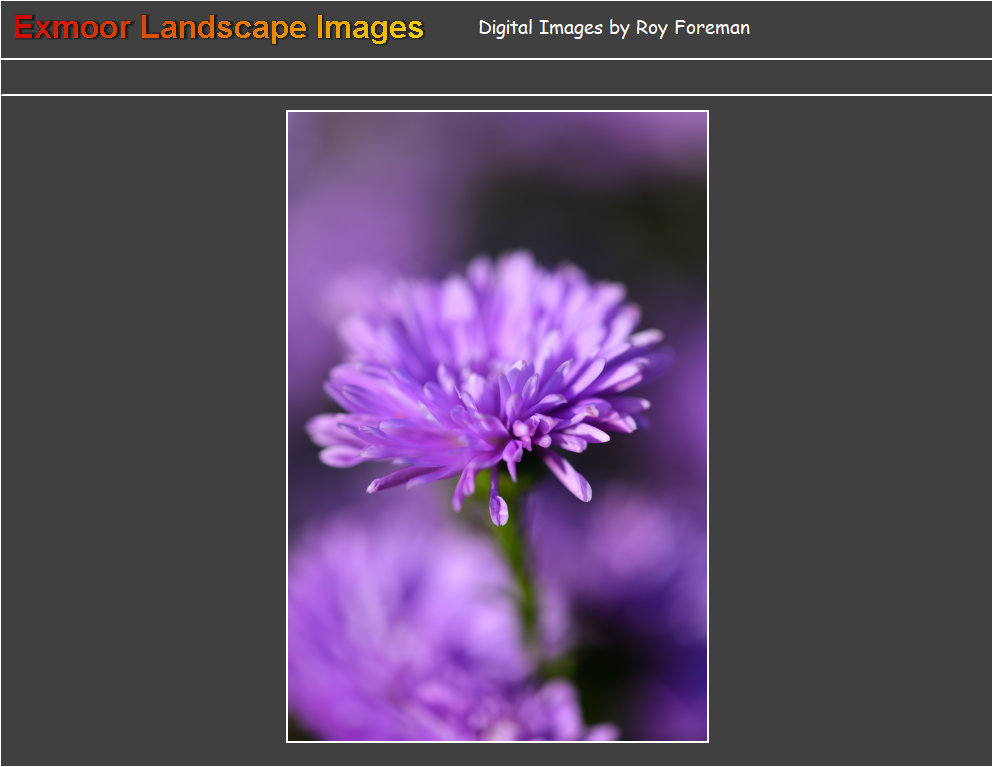Click the word 'Exmoor' in the heading
The image size is (993, 767).
[x=72, y=28]
